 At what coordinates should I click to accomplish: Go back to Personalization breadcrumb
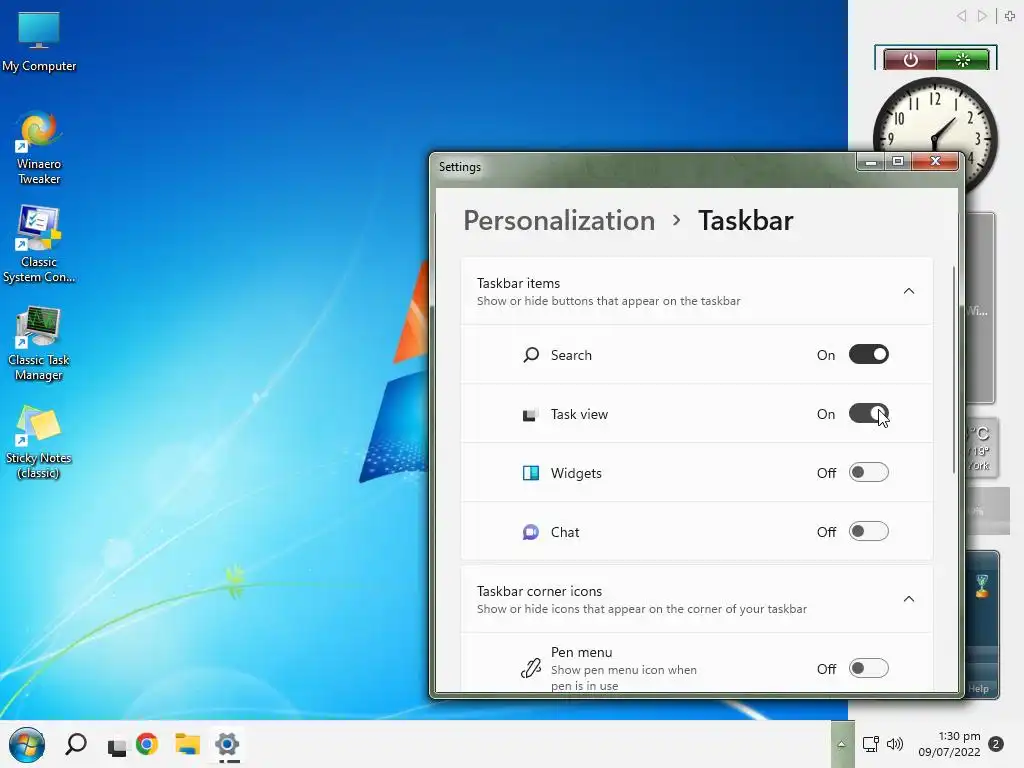coord(559,220)
